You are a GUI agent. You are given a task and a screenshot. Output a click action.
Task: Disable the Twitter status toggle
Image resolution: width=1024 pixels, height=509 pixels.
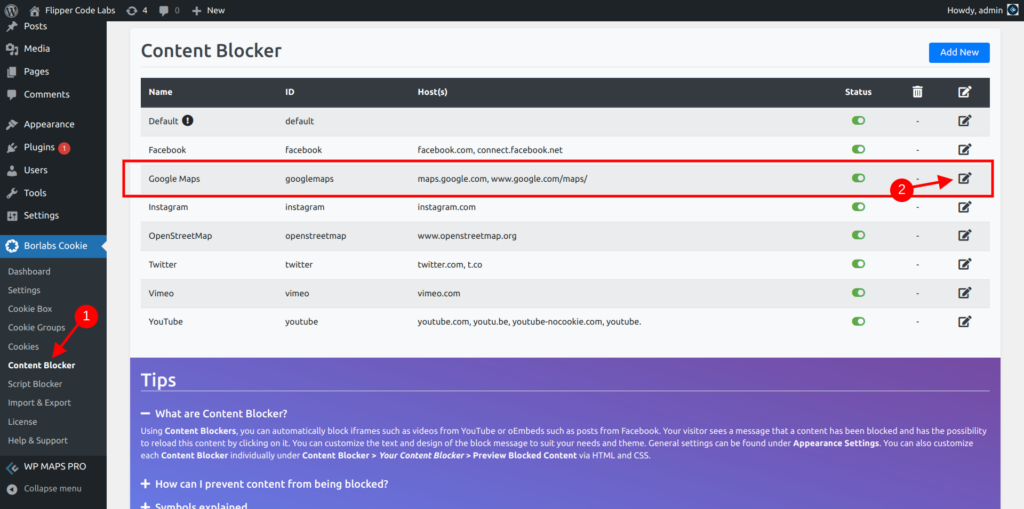(x=858, y=264)
